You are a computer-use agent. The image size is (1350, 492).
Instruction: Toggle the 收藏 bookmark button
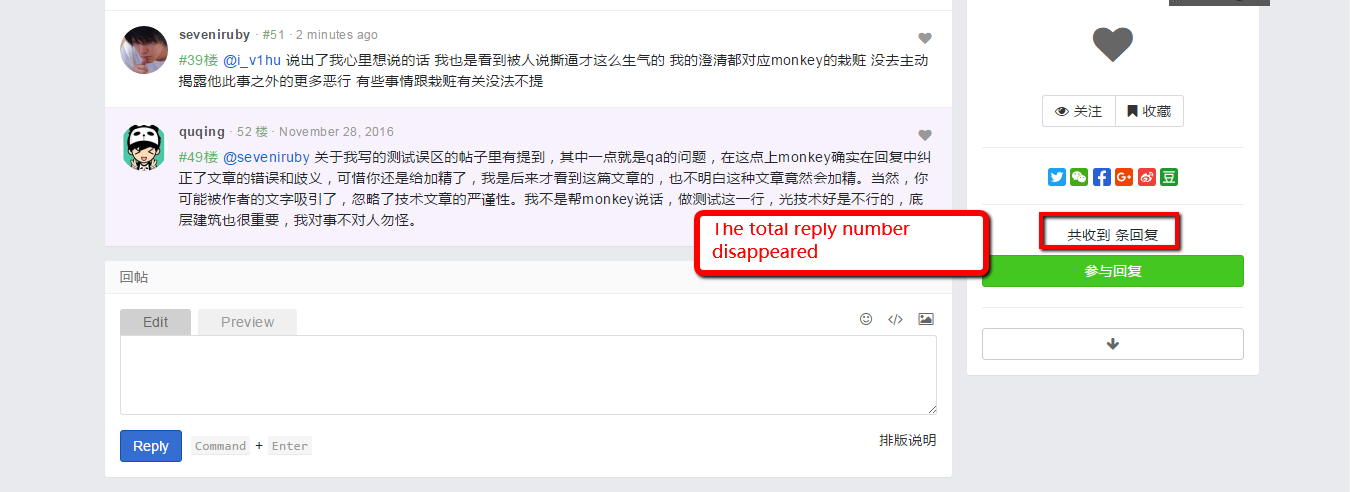coord(1149,111)
